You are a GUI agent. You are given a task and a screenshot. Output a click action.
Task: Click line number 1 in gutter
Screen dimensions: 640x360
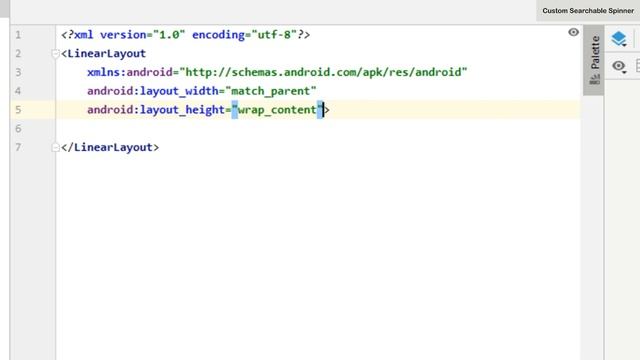point(18,35)
